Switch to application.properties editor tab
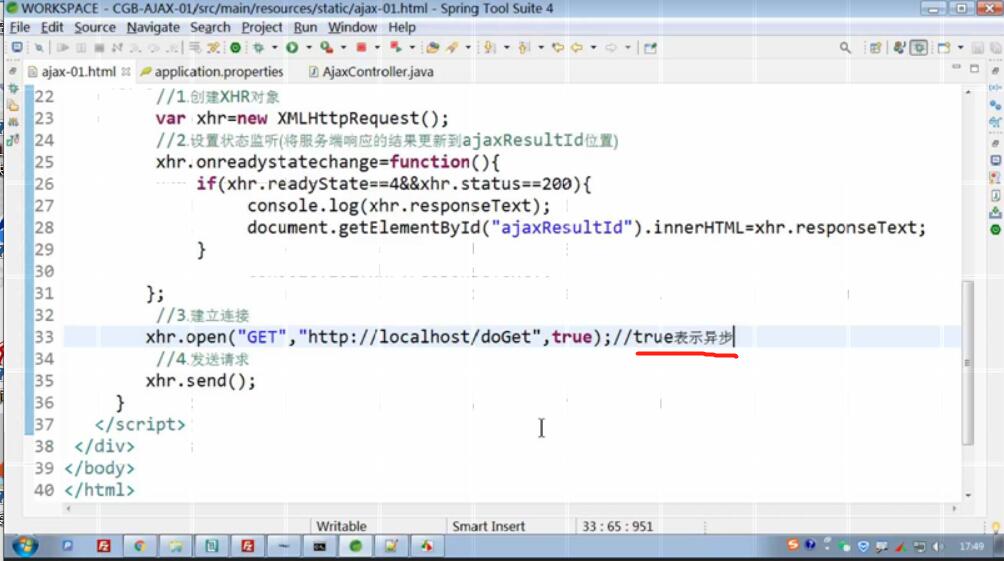1004x561 pixels. pos(212,72)
